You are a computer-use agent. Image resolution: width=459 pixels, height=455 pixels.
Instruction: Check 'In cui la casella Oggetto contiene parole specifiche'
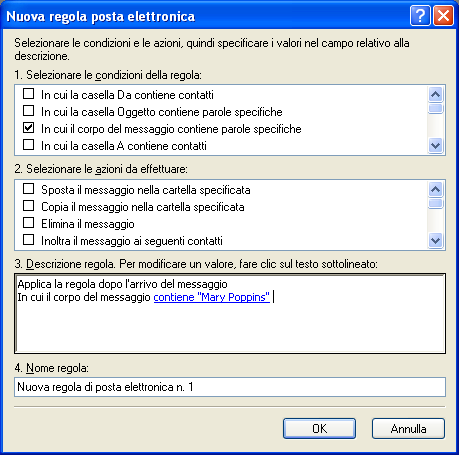[28, 110]
